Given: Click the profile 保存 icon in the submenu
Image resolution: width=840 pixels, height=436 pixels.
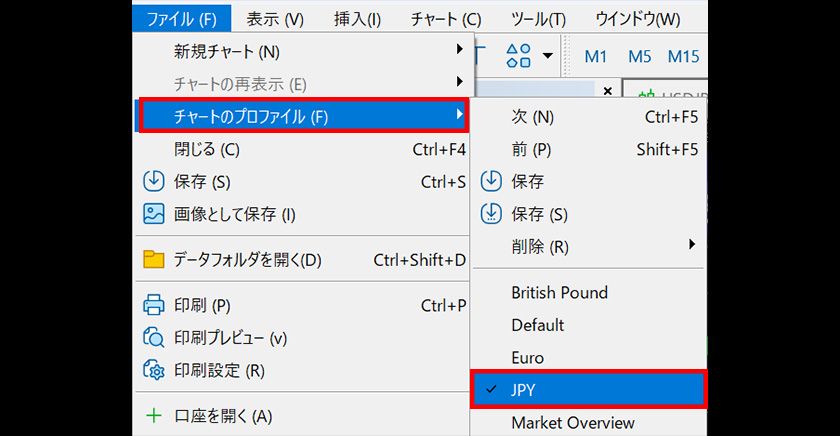Looking at the screenshot, I should coord(491,182).
